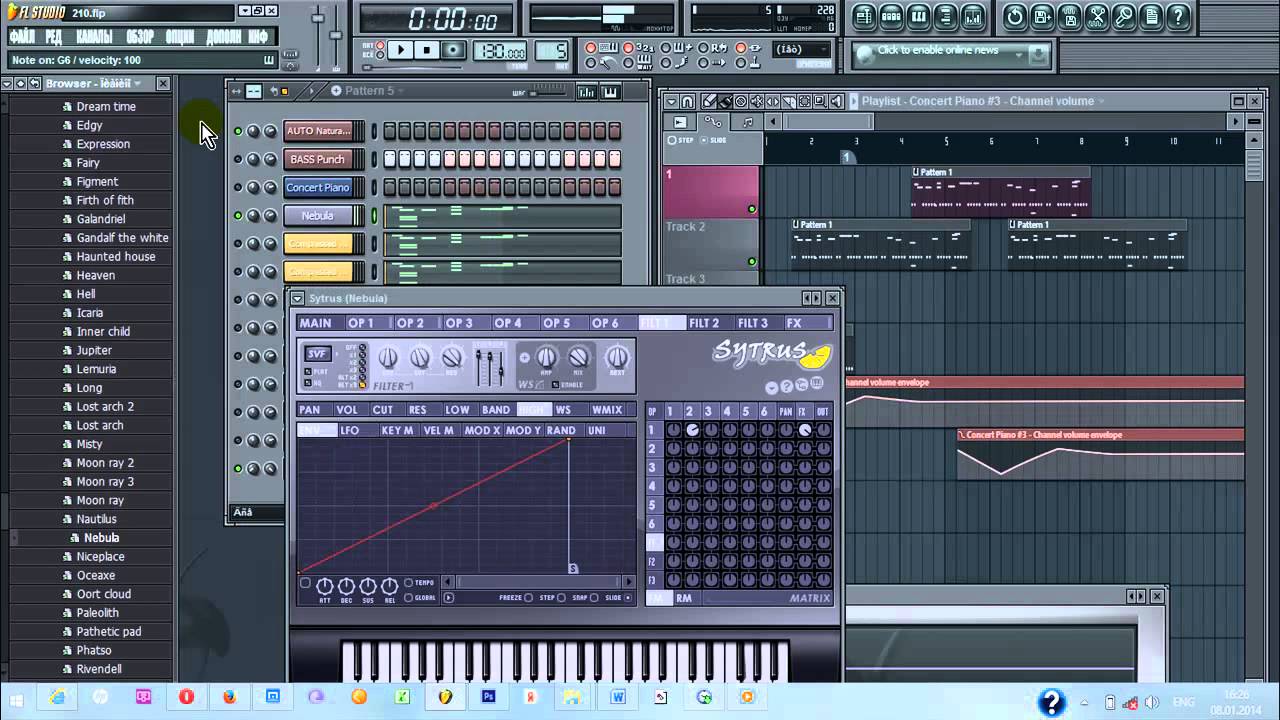Start playback with the transport Play button
This screenshot has height=720, width=1280.
pos(399,50)
